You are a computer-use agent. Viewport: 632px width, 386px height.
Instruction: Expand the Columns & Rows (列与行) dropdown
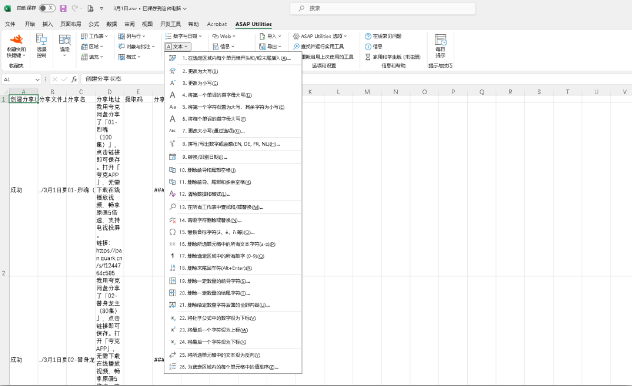tap(131, 36)
